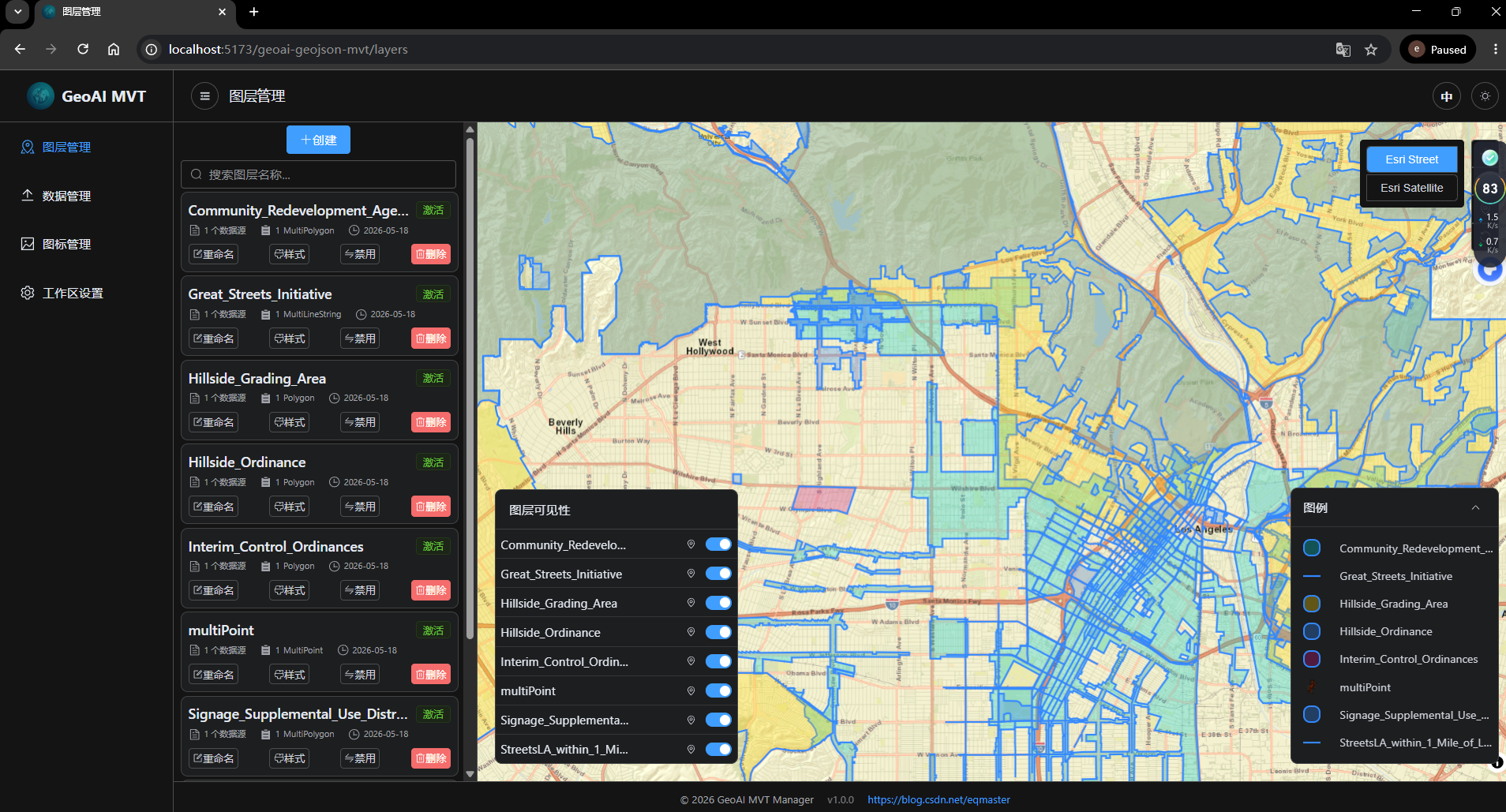Viewport: 1506px width, 812px height.
Task: Click the Paused profile button
Action: tap(1437, 49)
